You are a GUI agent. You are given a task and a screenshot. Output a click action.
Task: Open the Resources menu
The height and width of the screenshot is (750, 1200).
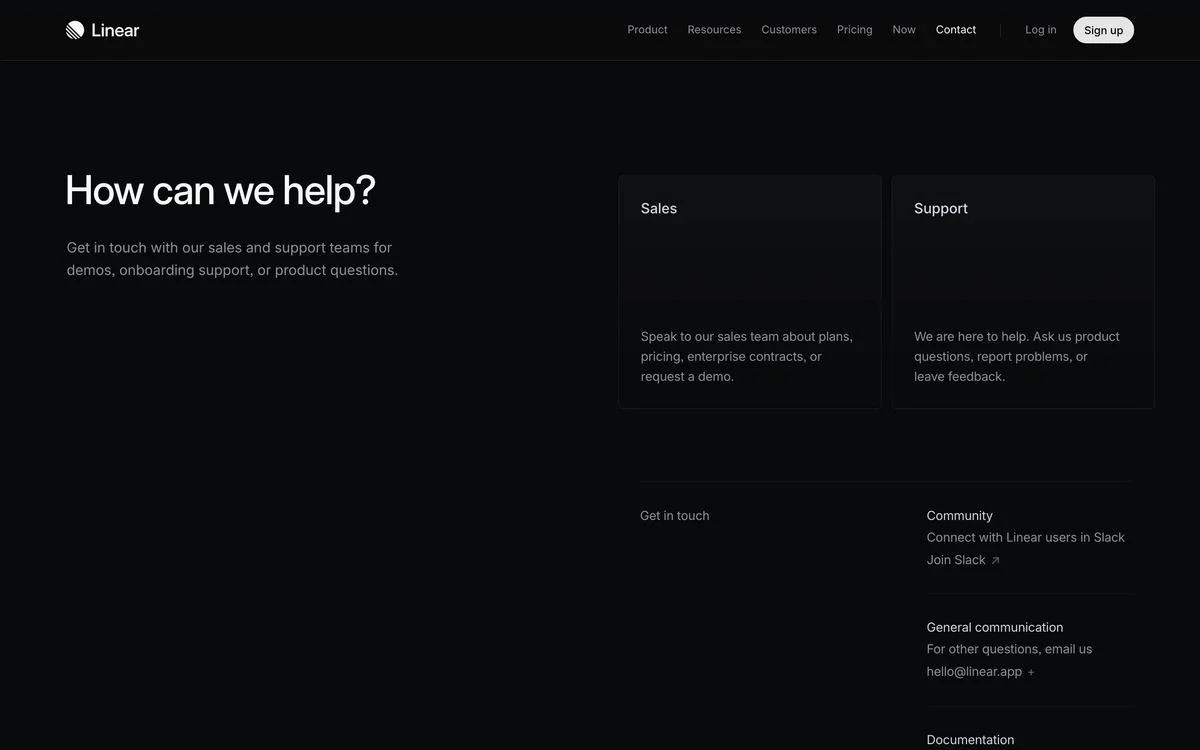714,30
